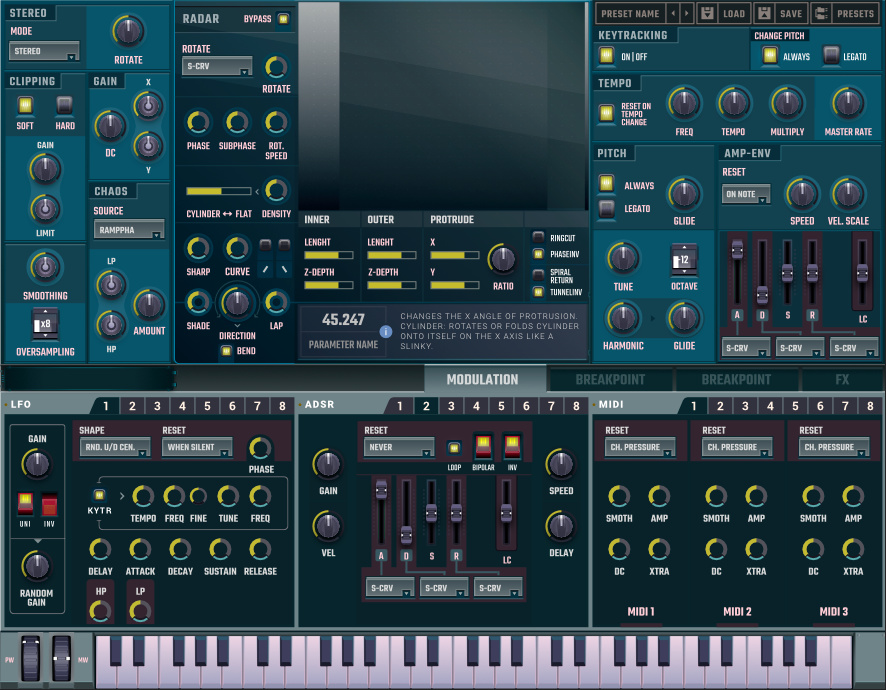The image size is (886, 690).
Task: Click the Smoothing knob
Action: (x=45, y=267)
